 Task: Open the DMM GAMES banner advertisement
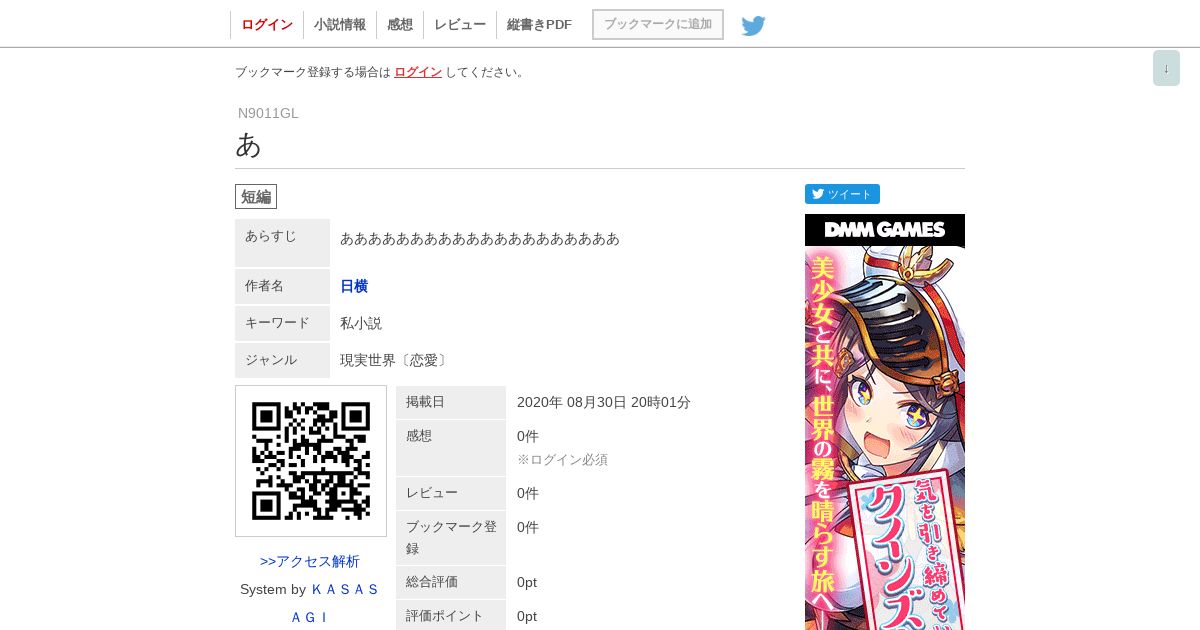(x=885, y=422)
